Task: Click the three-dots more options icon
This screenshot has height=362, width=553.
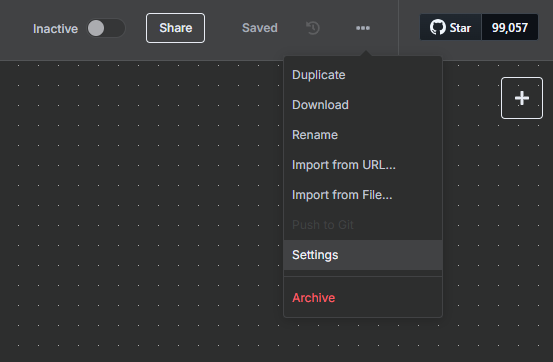Action: 363,28
